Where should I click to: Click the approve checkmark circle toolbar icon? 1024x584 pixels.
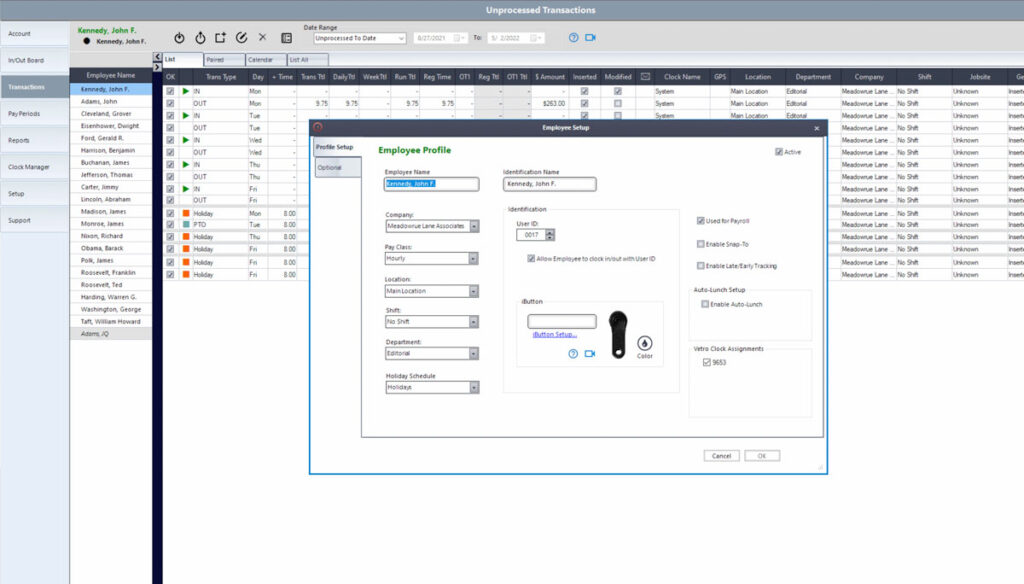241,38
